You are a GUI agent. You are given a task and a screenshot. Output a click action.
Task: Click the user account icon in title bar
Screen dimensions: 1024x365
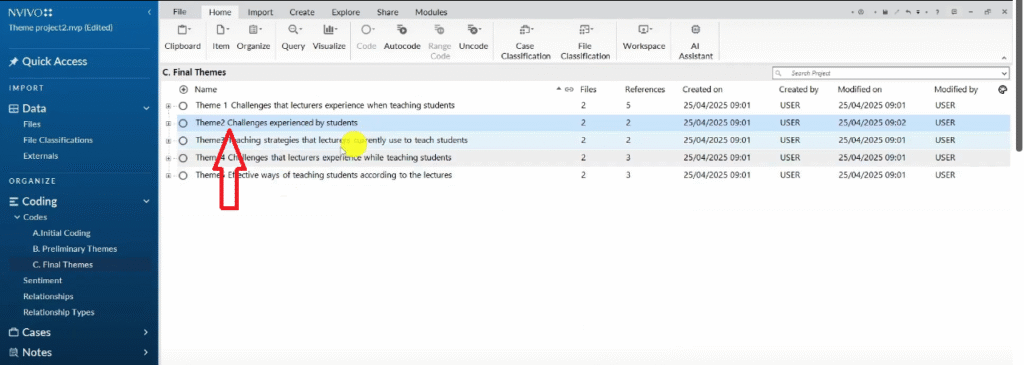[861, 12]
